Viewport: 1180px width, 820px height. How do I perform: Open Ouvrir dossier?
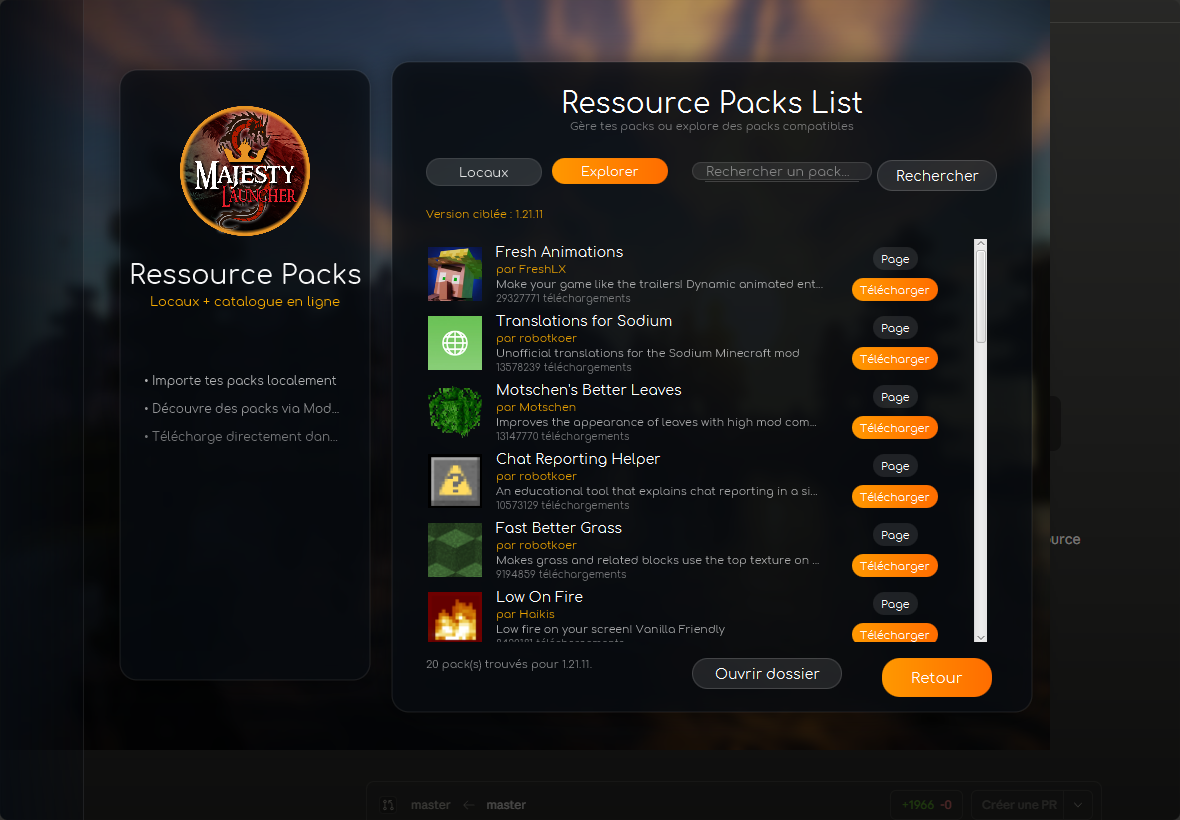[x=767, y=673]
